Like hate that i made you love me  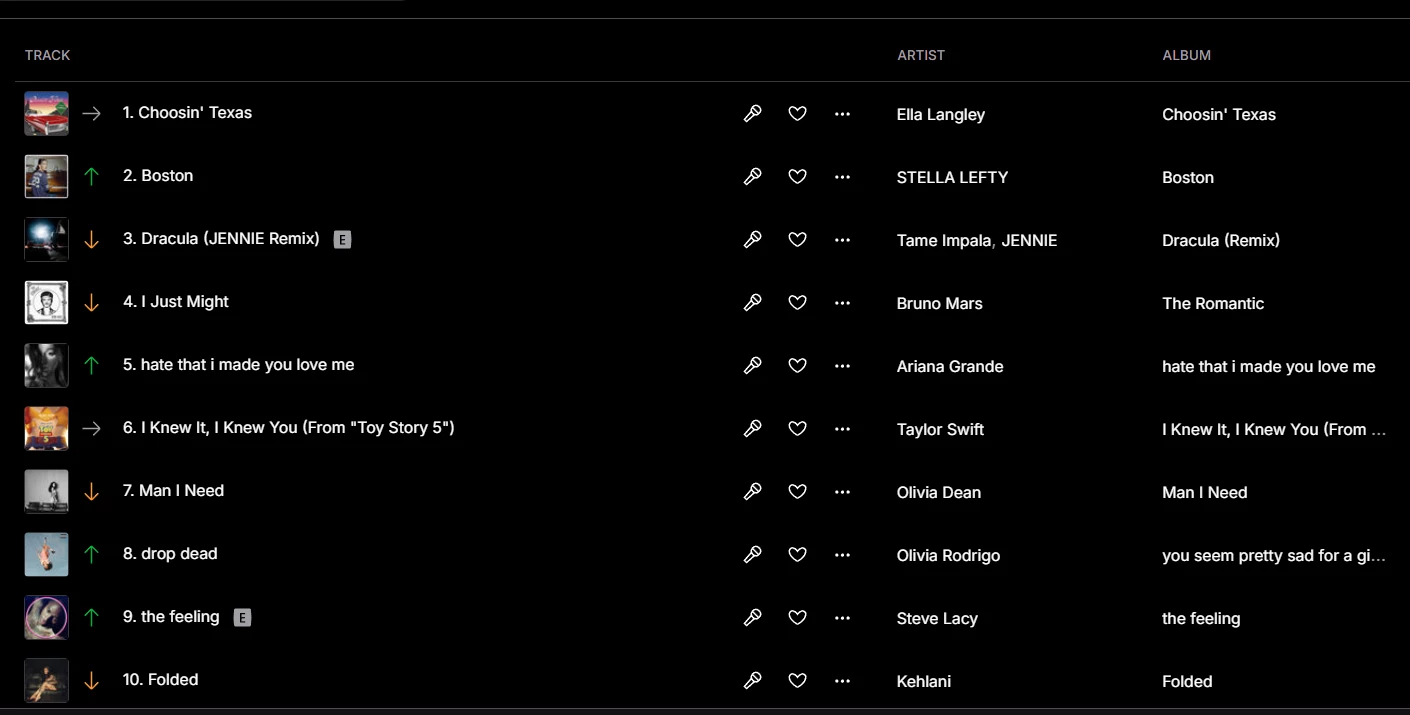click(797, 366)
